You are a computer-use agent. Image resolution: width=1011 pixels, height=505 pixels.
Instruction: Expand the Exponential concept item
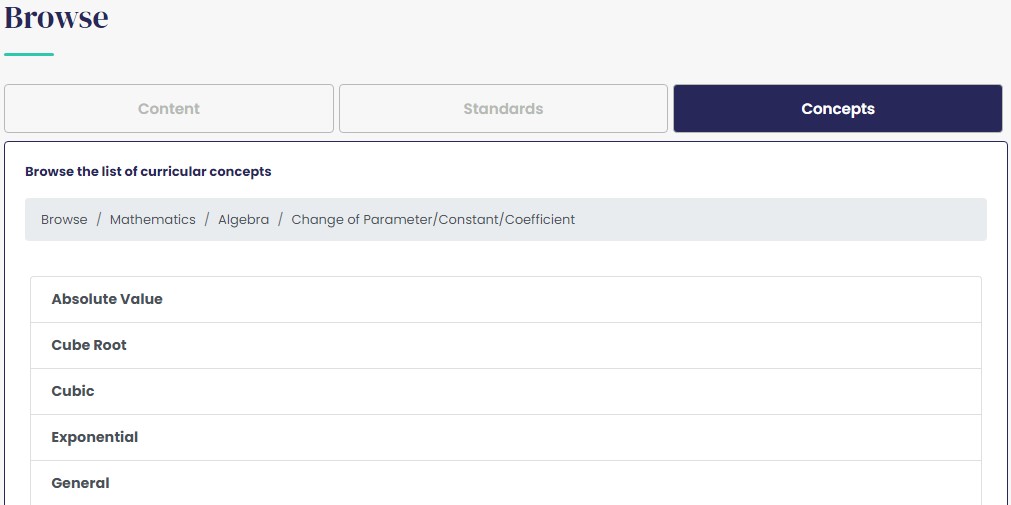95,437
